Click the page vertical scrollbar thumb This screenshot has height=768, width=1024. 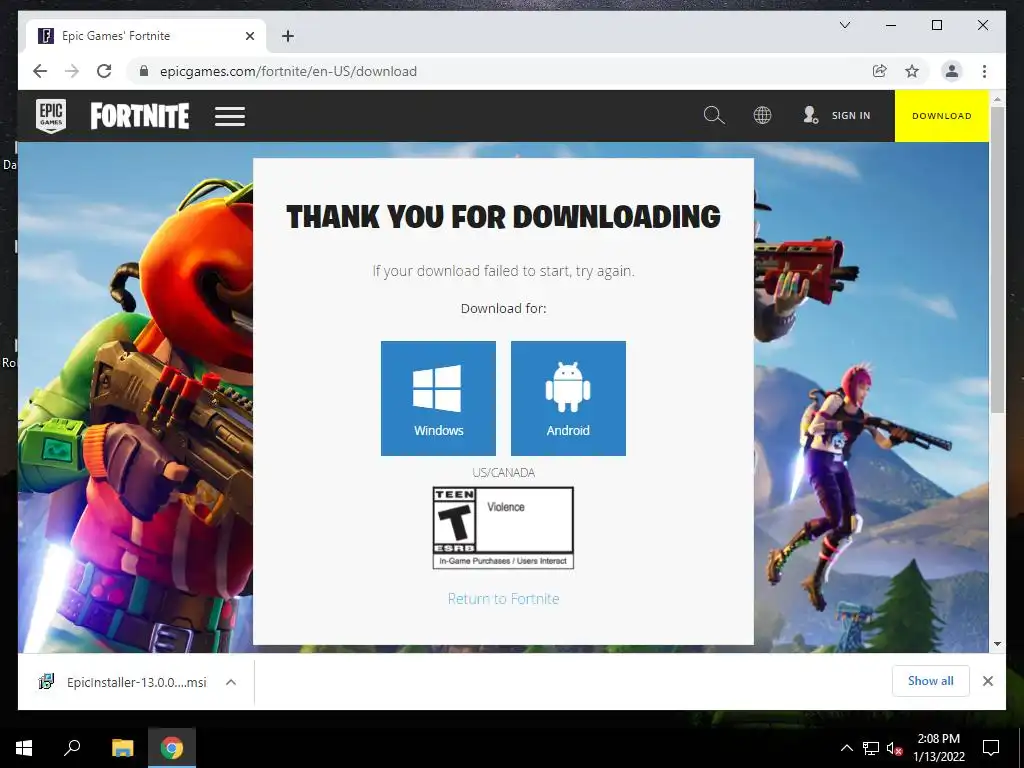[997, 260]
